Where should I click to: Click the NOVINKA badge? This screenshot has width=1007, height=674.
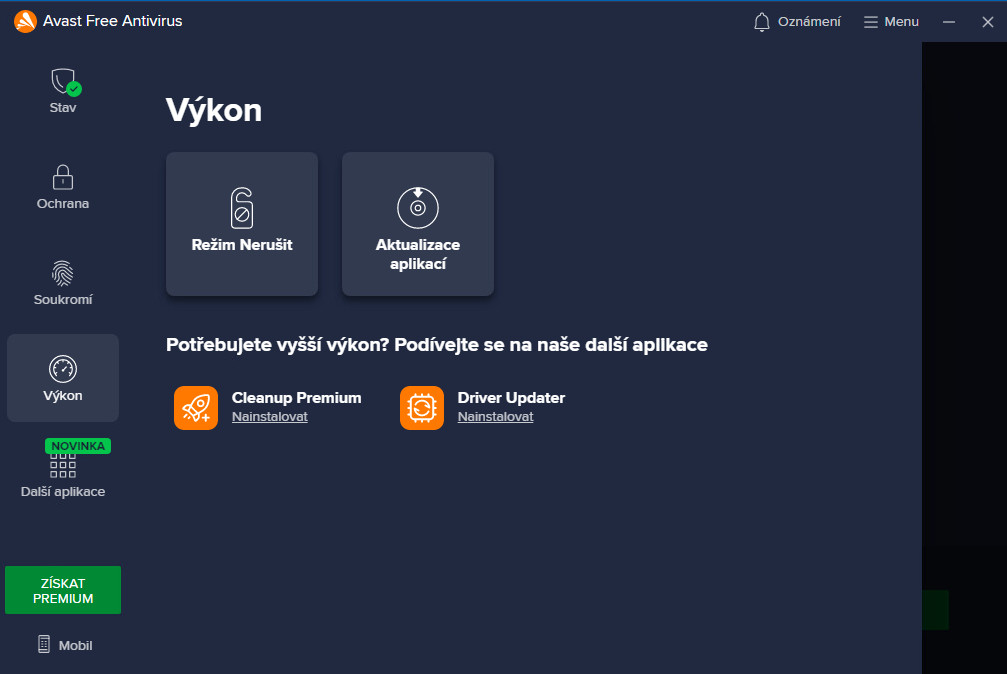point(78,446)
